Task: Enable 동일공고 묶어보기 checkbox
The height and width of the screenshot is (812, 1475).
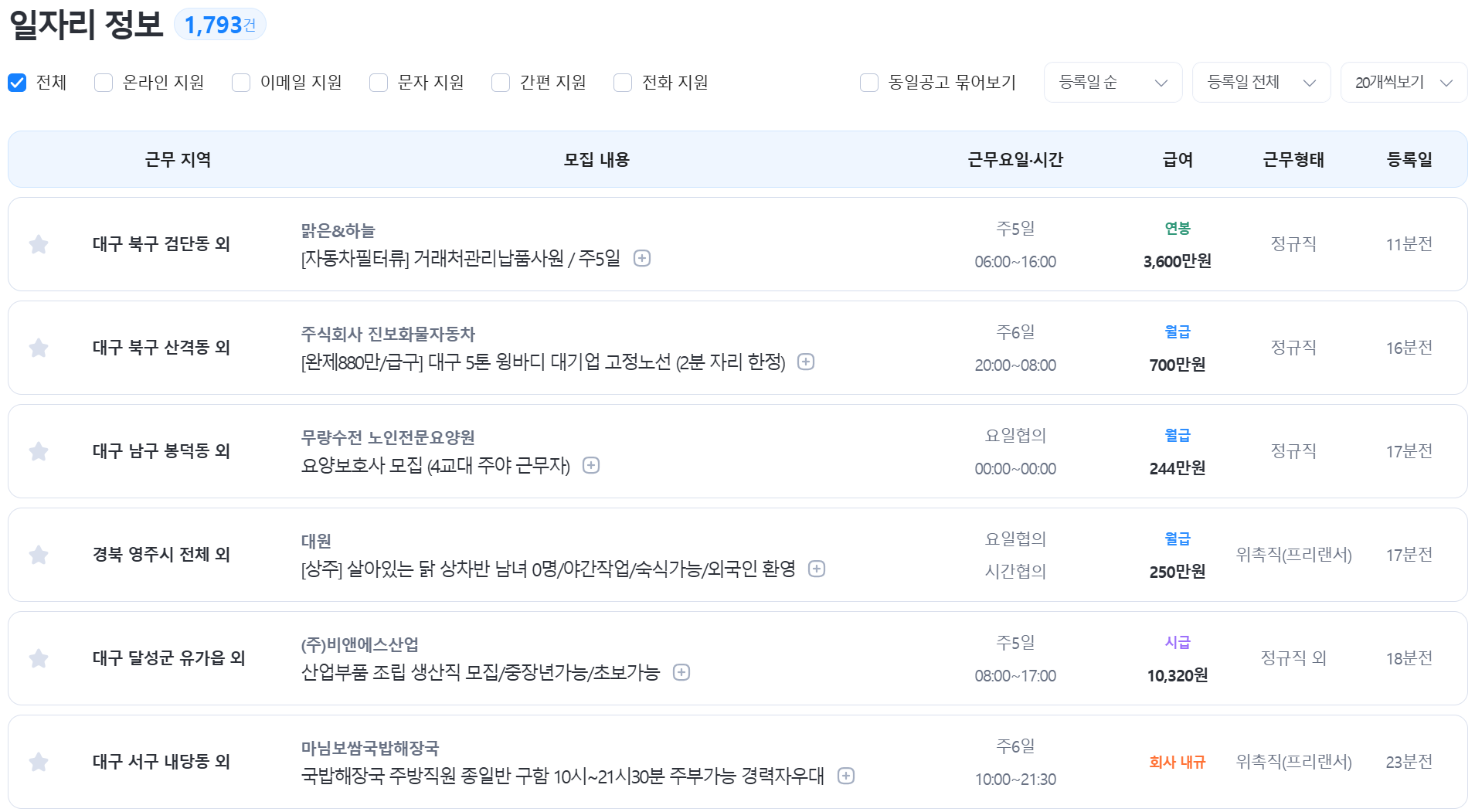Action: (869, 83)
